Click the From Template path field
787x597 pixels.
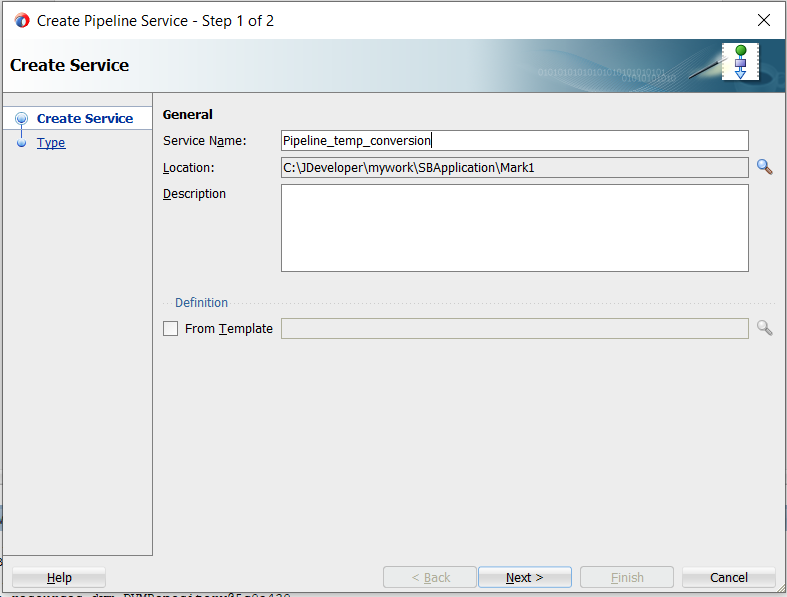[x=514, y=328]
